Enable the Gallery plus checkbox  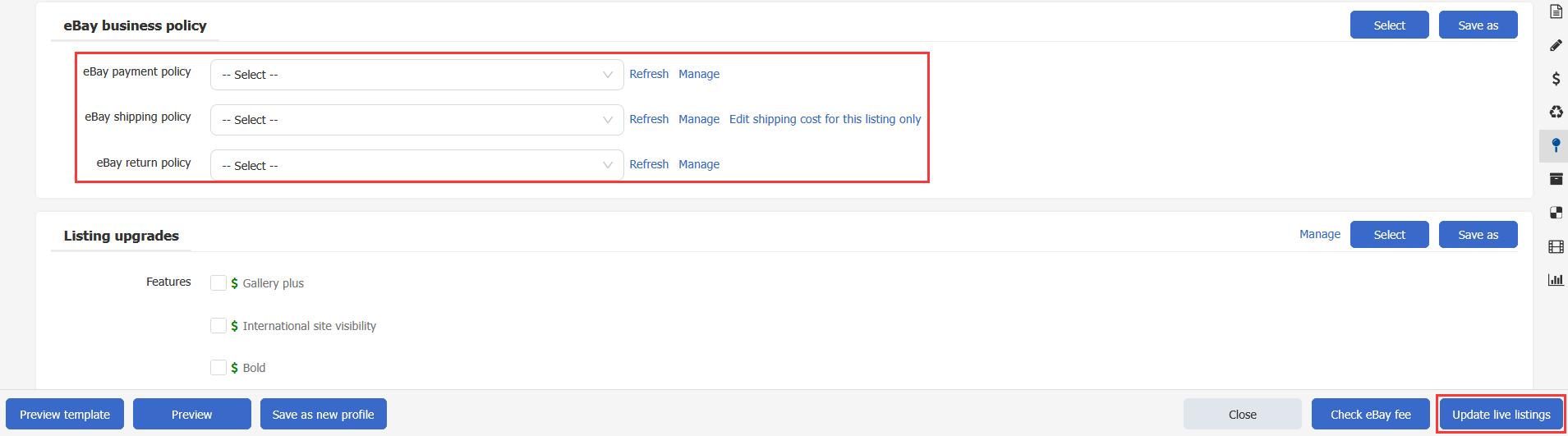point(218,283)
